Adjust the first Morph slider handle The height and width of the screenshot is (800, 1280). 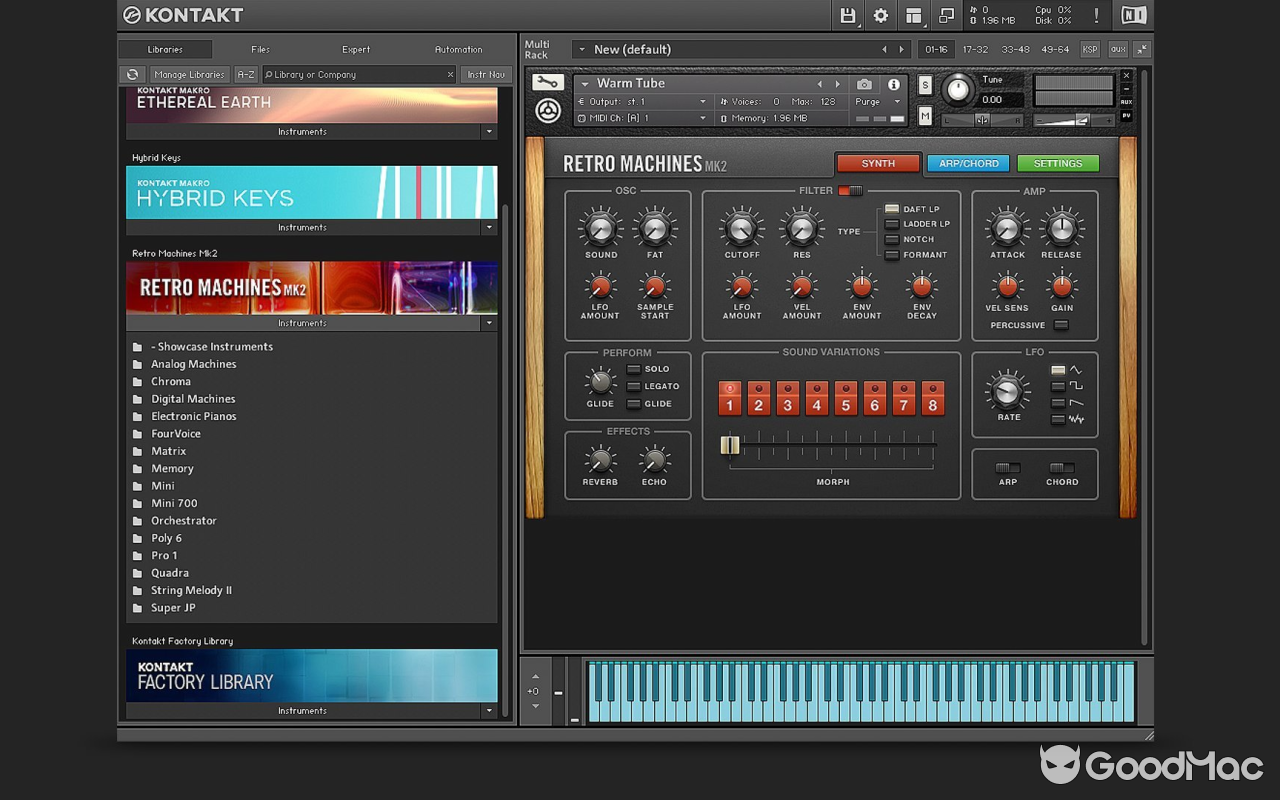tap(731, 445)
